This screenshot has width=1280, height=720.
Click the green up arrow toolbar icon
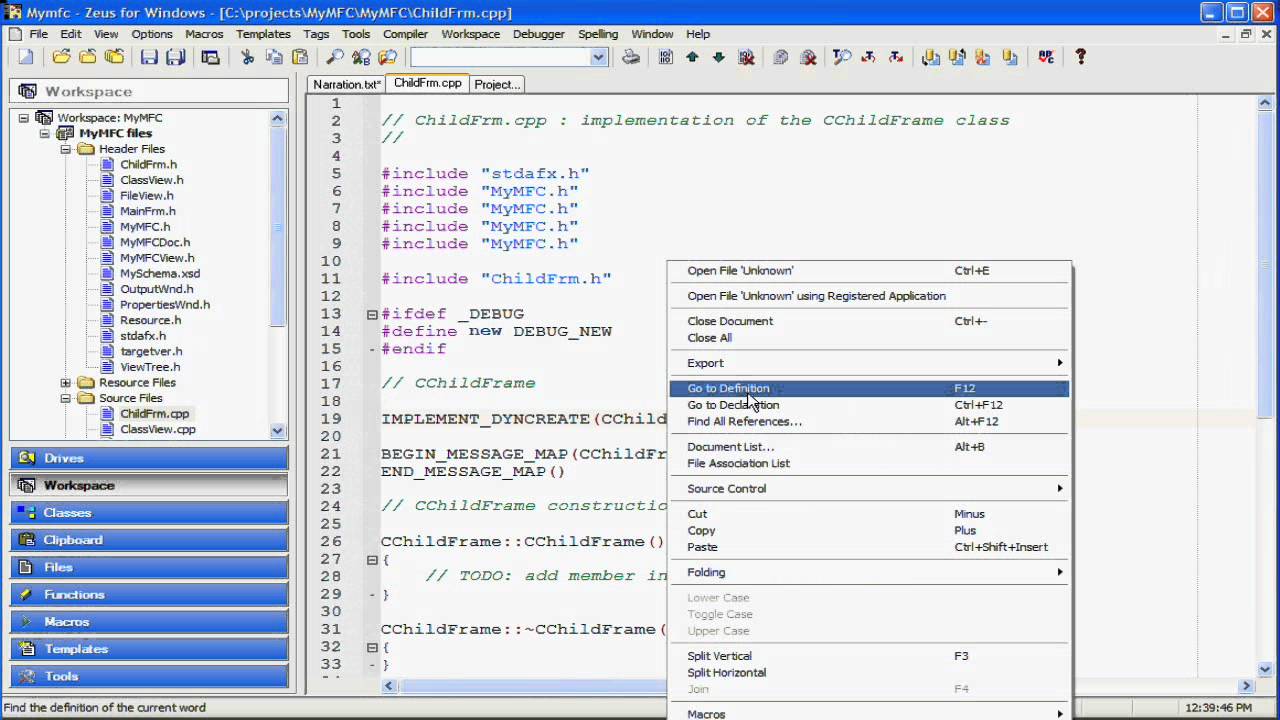pos(692,57)
